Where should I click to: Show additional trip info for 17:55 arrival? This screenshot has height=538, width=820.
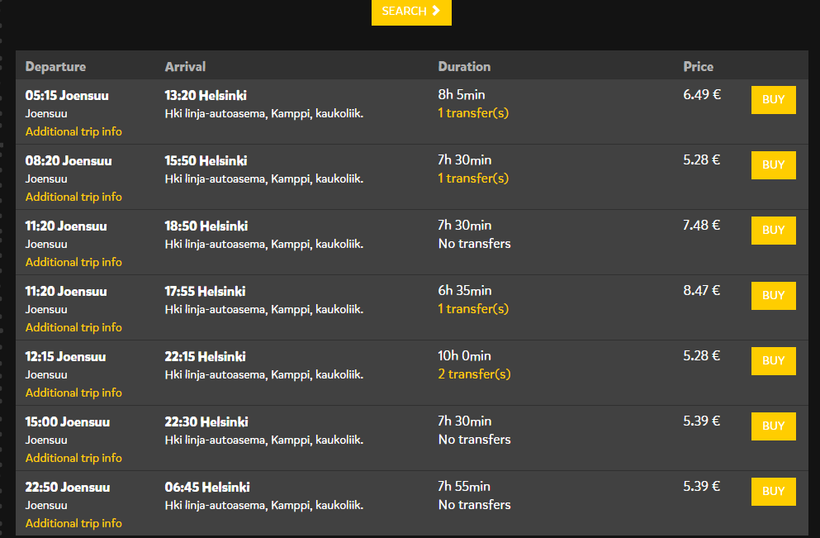(x=74, y=327)
